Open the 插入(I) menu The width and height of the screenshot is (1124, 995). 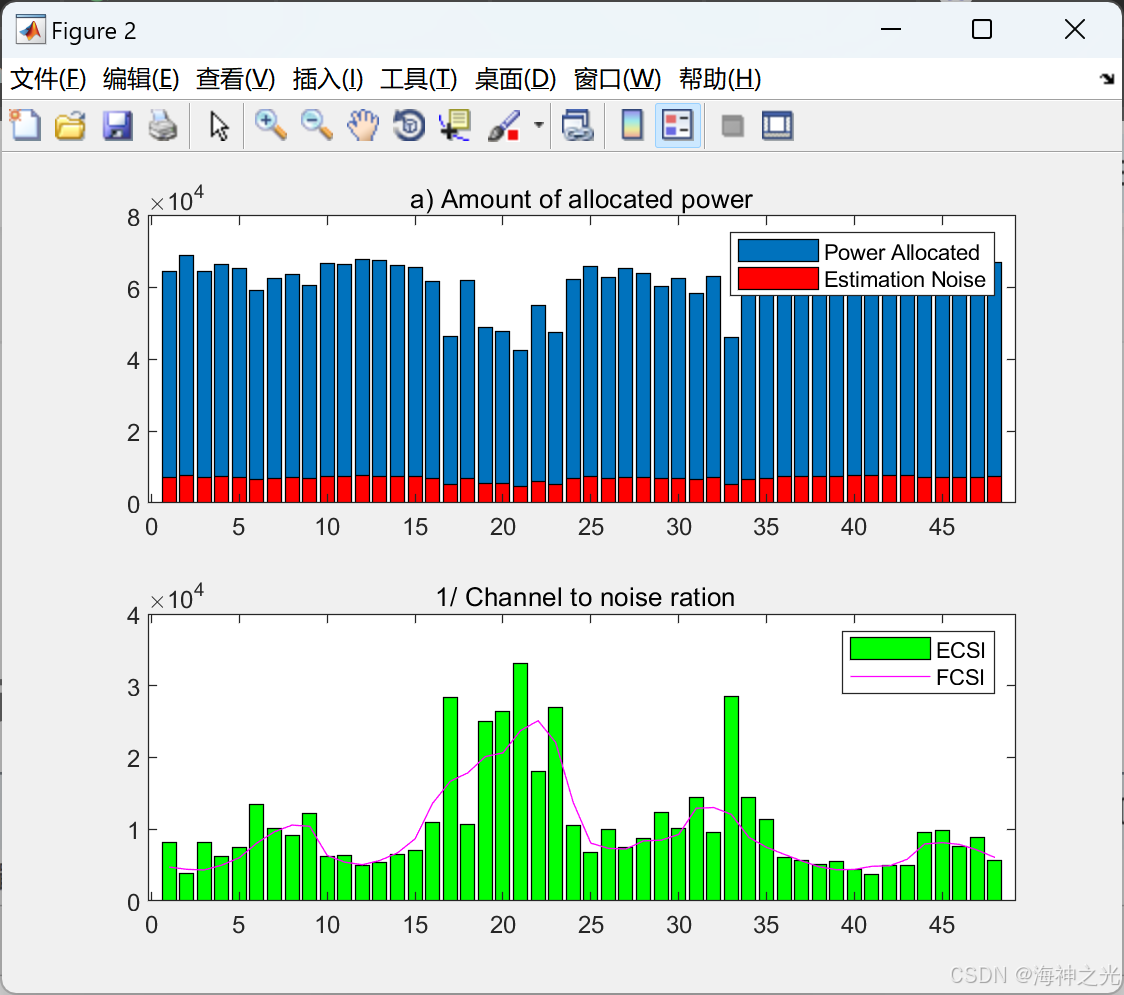point(328,79)
